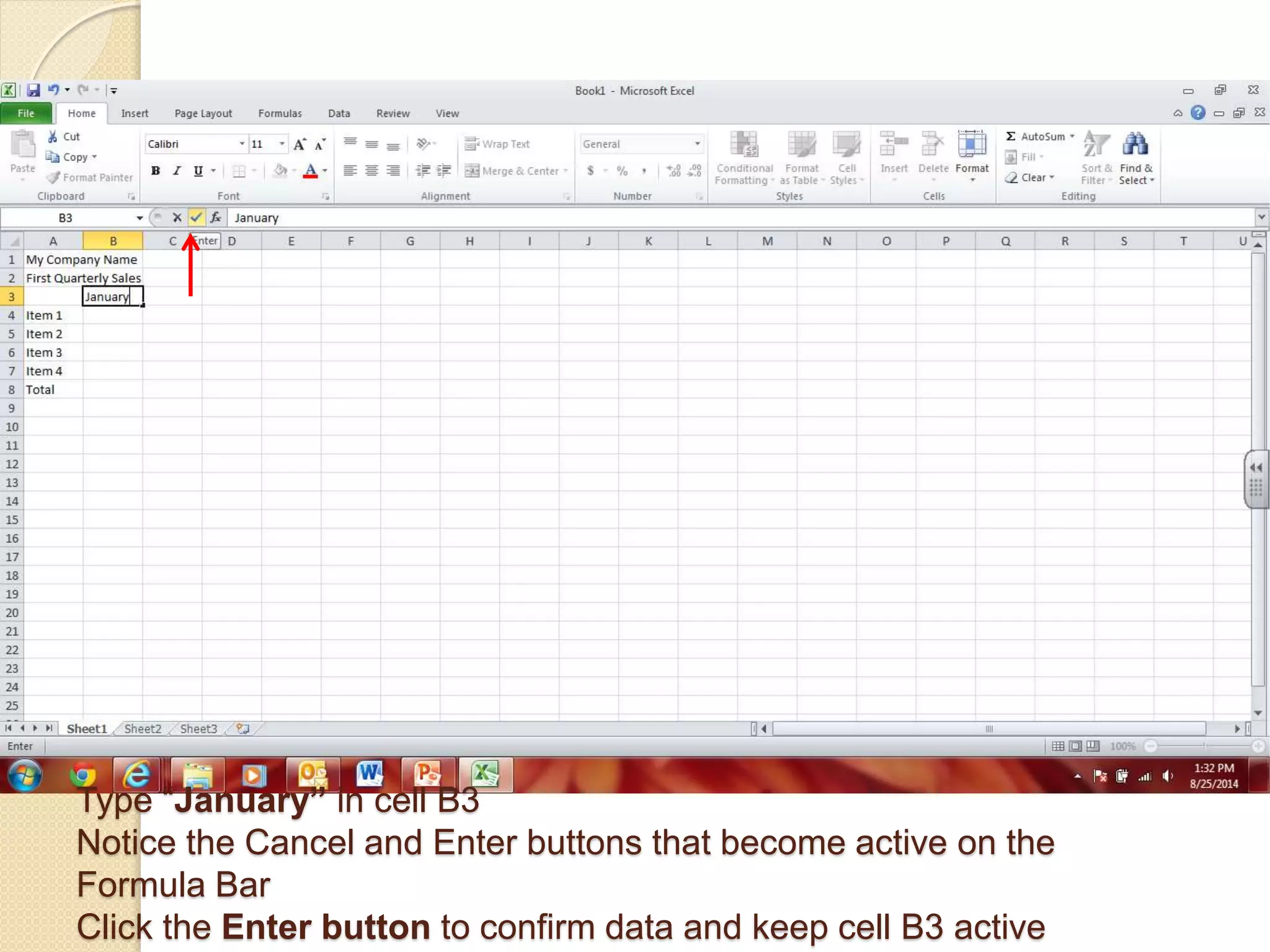Toggle Wrap Text option

point(497,144)
